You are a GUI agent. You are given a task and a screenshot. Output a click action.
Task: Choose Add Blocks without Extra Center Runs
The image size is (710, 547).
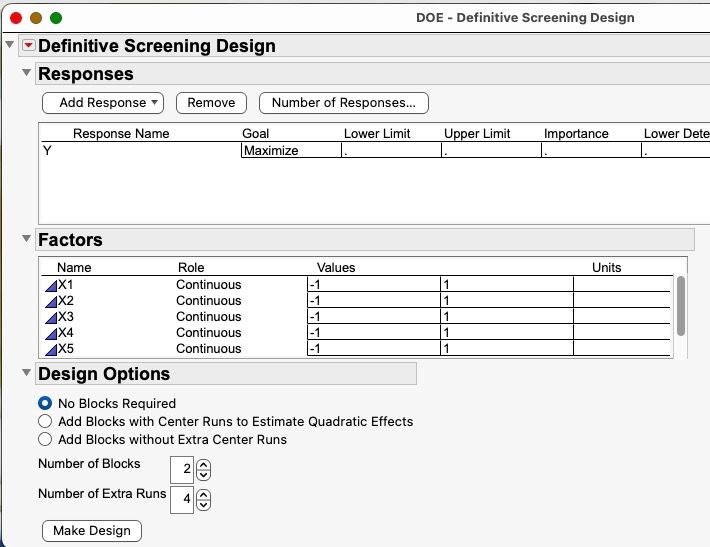[x=45, y=440]
